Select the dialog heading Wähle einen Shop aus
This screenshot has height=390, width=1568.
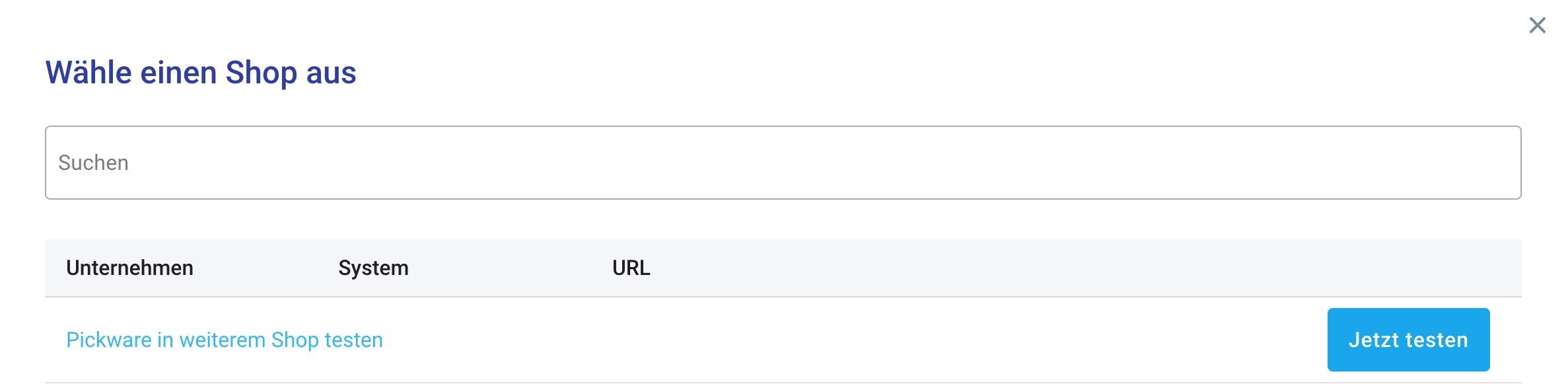(x=200, y=73)
